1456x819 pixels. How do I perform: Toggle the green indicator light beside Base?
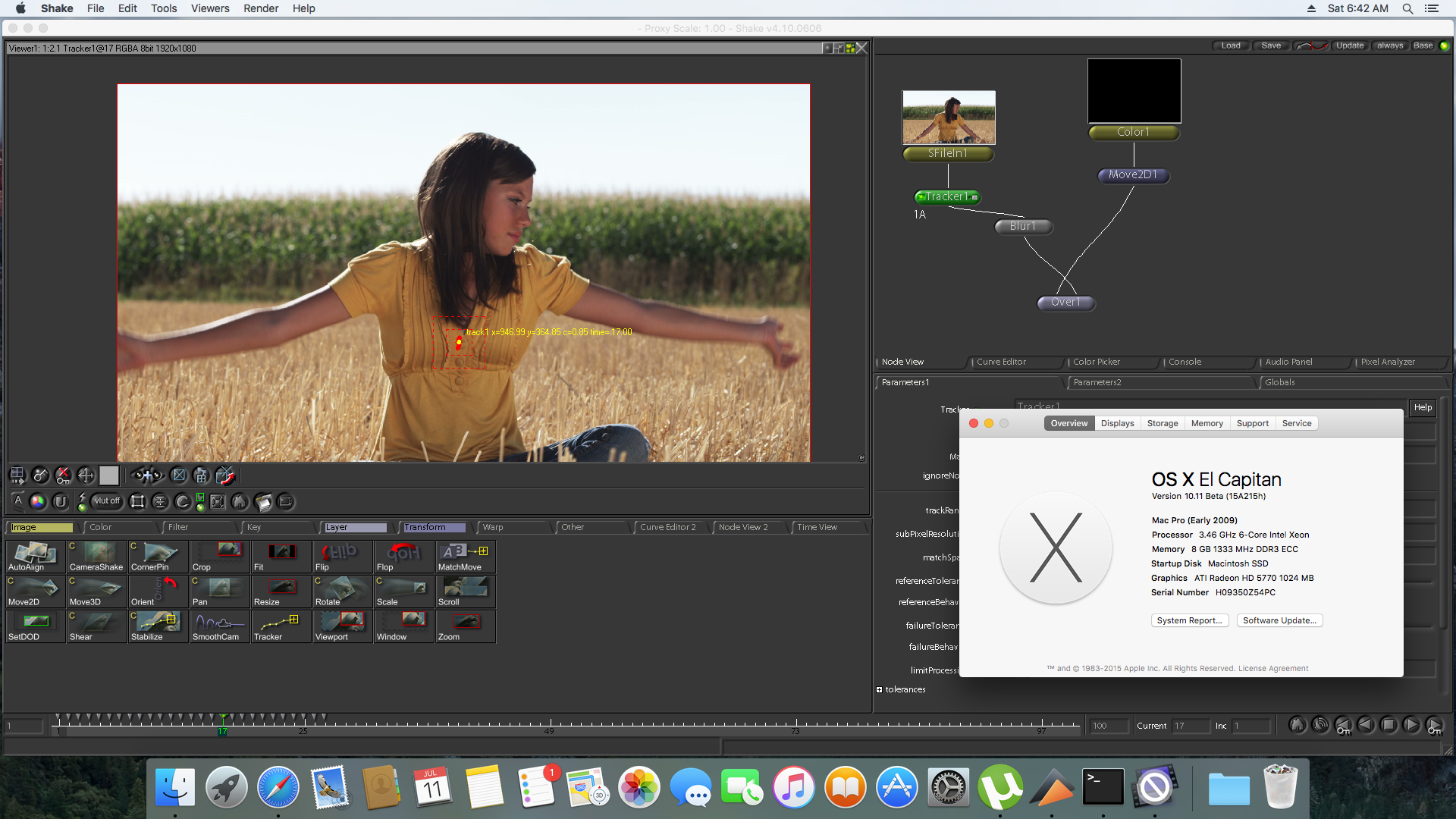1444,45
